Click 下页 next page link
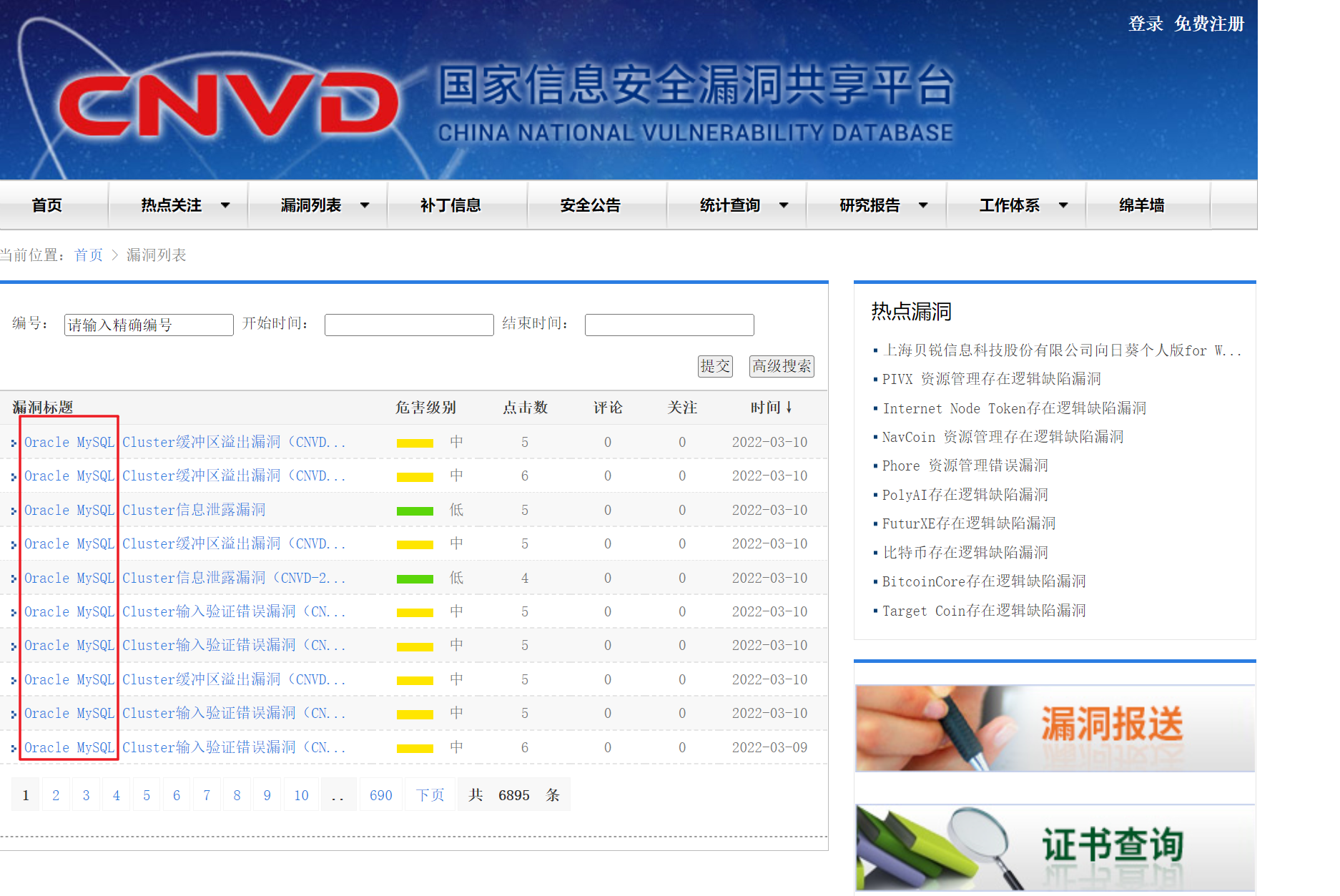 pyautogui.click(x=430, y=795)
